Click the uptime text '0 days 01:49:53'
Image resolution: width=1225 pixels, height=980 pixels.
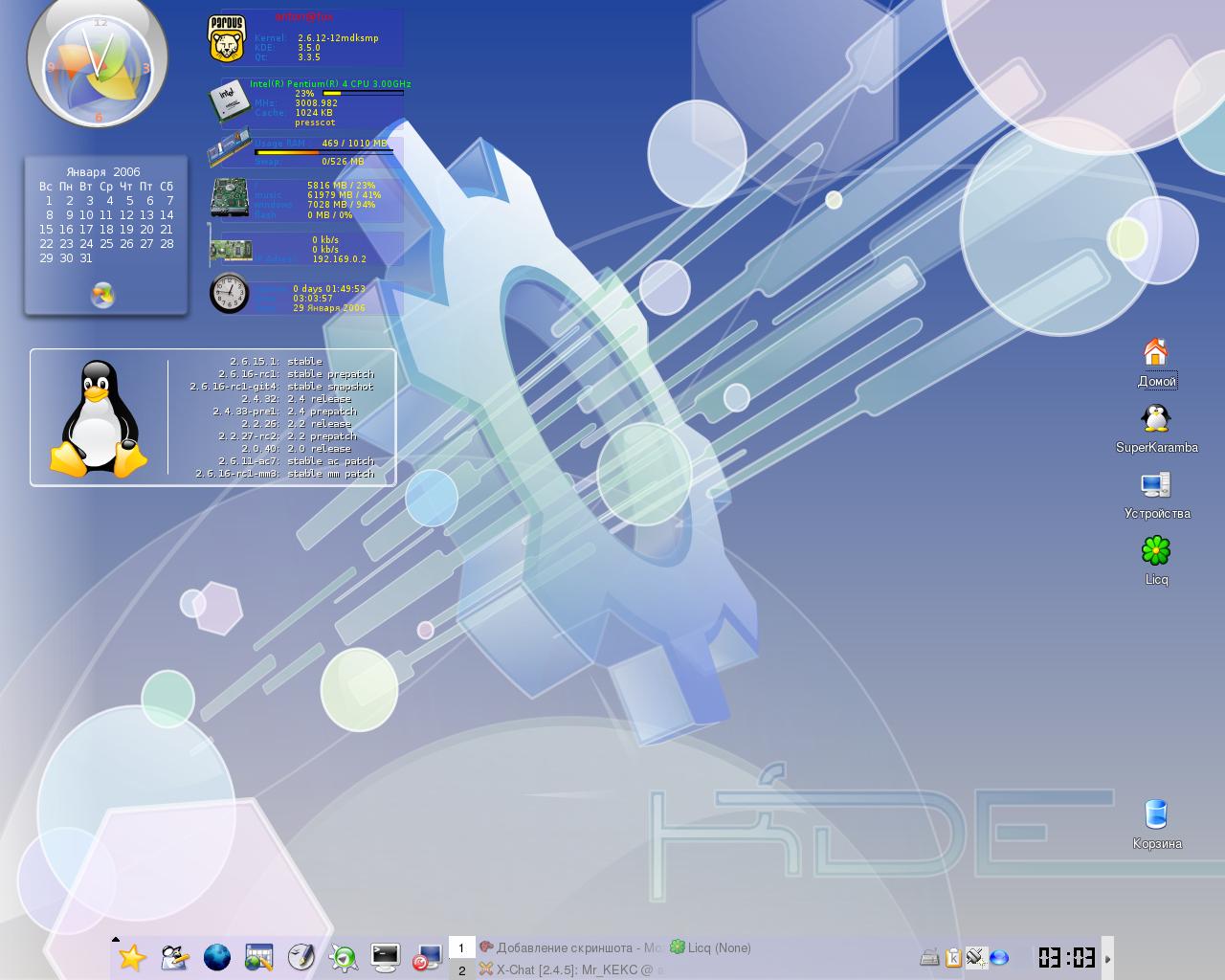pyautogui.click(x=329, y=289)
